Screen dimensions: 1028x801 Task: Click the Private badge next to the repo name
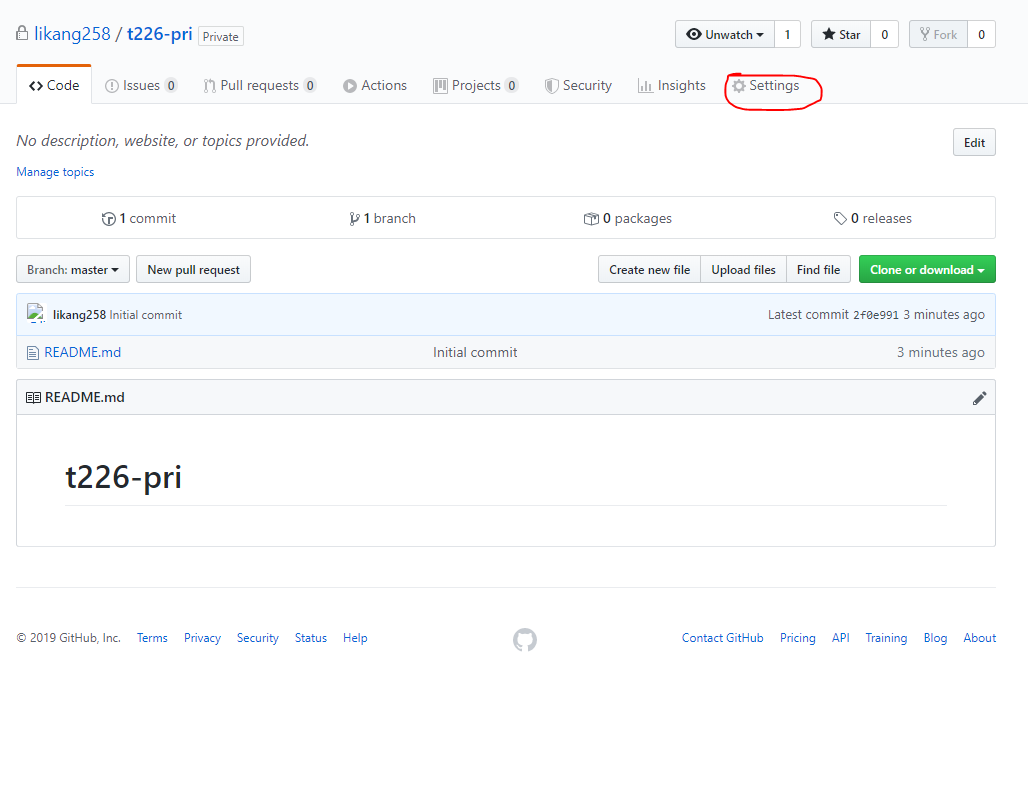220,37
